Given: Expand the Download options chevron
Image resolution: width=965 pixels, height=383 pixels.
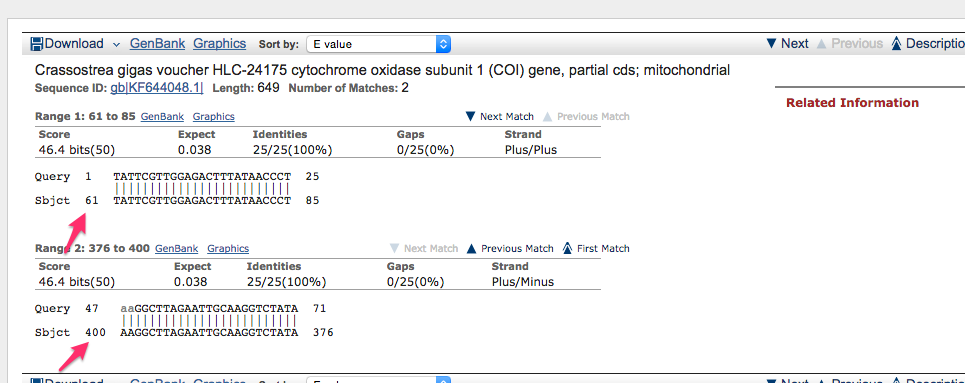Looking at the screenshot, I should point(116,44).
